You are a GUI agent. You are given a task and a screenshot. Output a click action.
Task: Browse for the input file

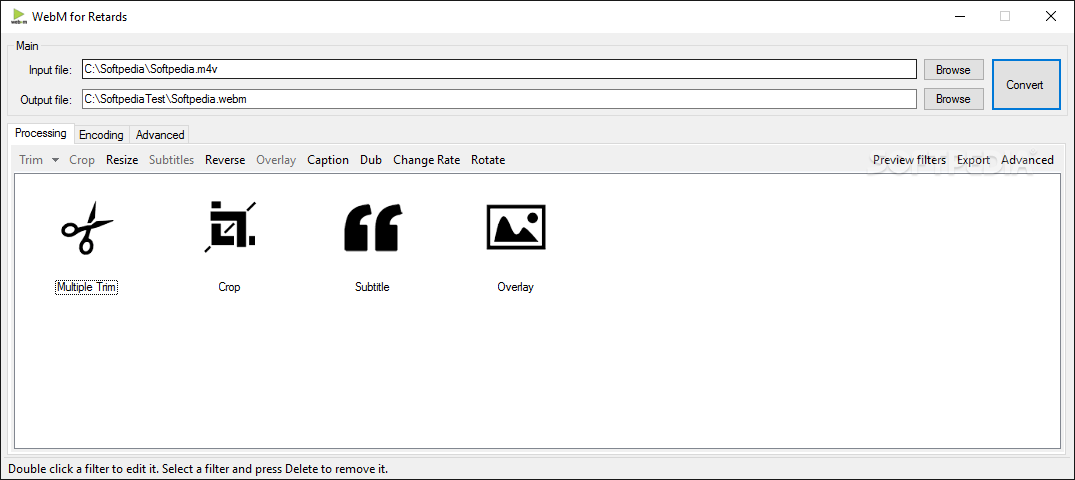click(x=953, y=70)
